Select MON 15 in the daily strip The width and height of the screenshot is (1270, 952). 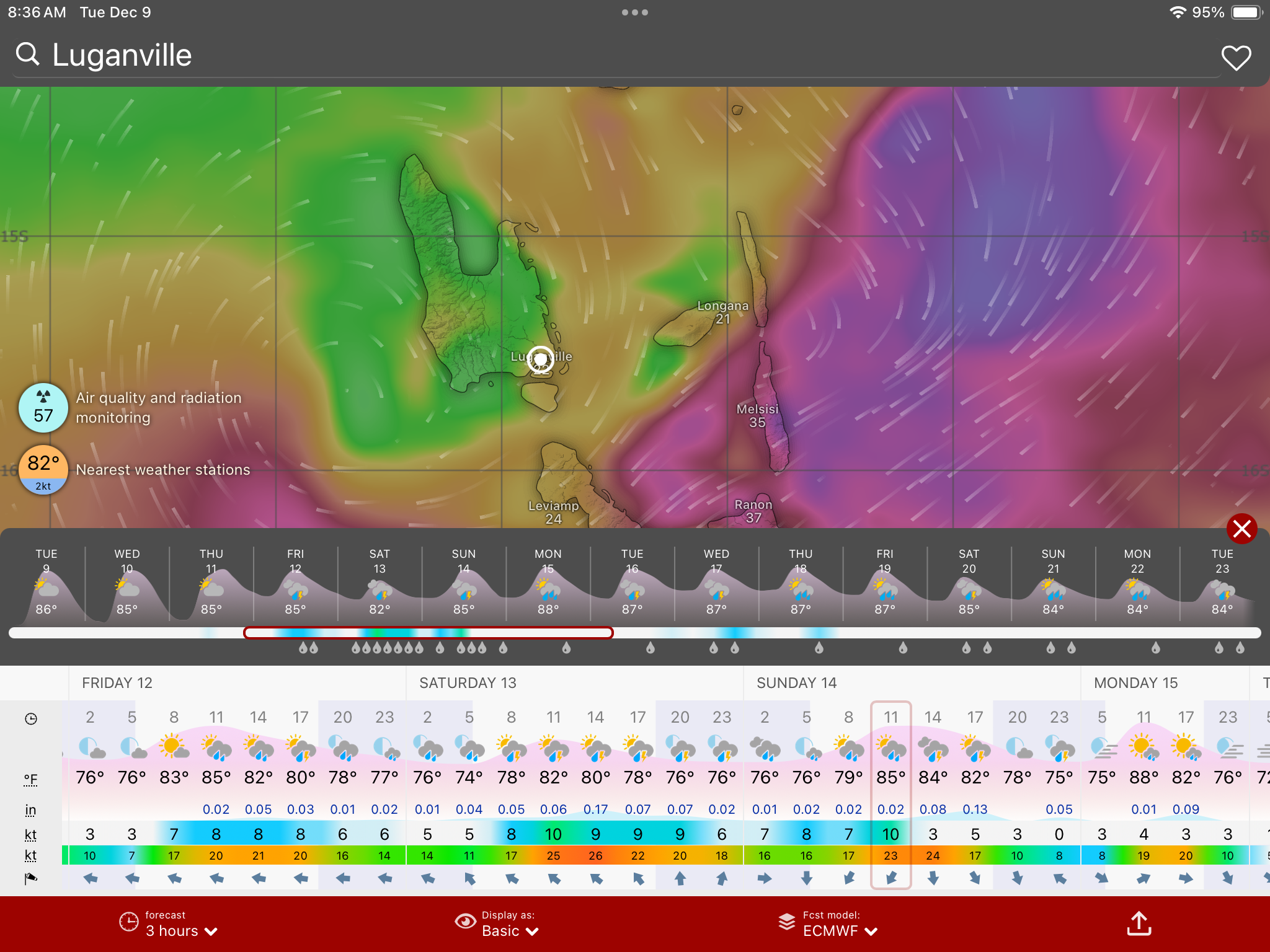548,581
